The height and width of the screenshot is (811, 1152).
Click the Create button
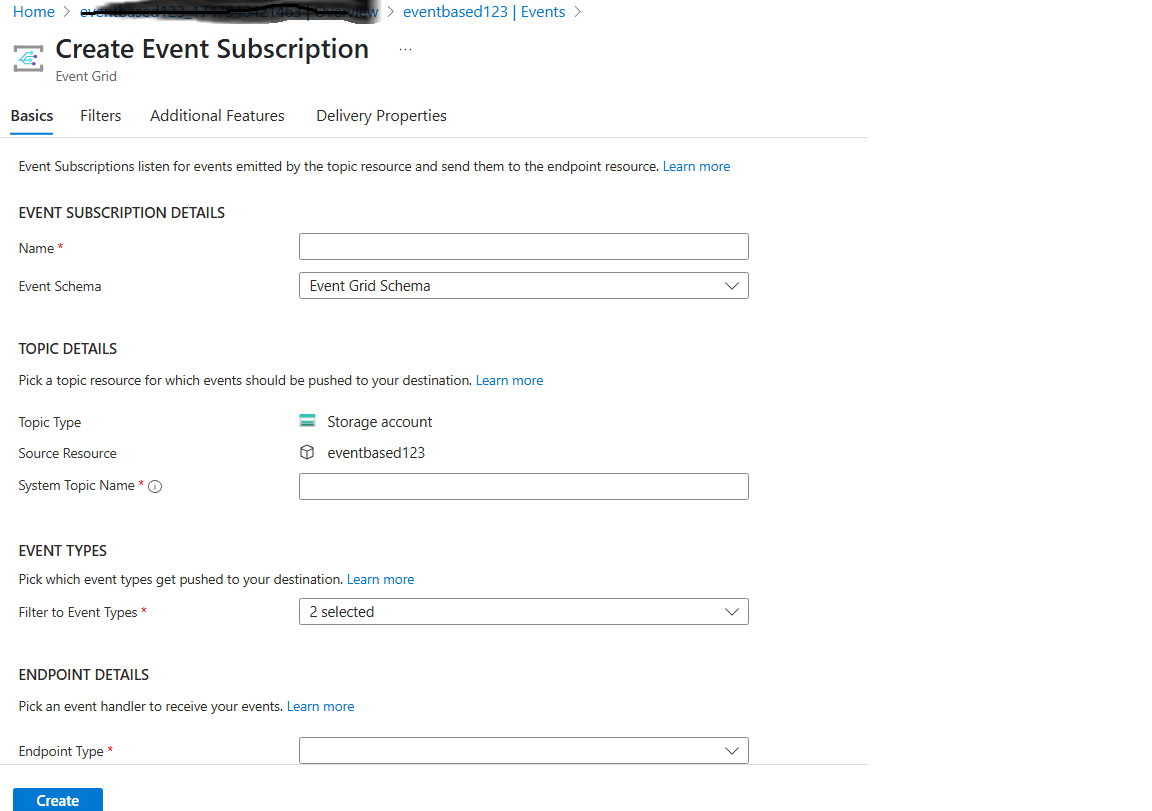[x=57, y=799]
